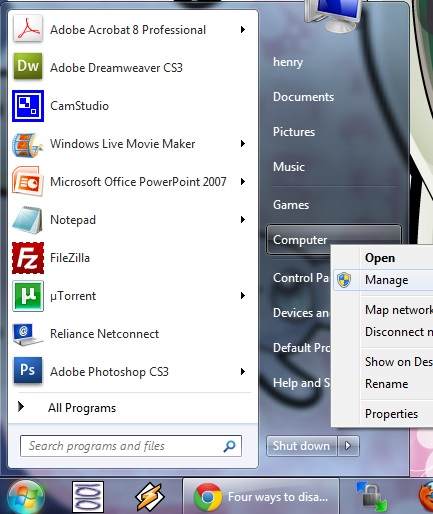
Task: Open the henry user folder link
Action: pyautogui.click(x=288, y=62)
